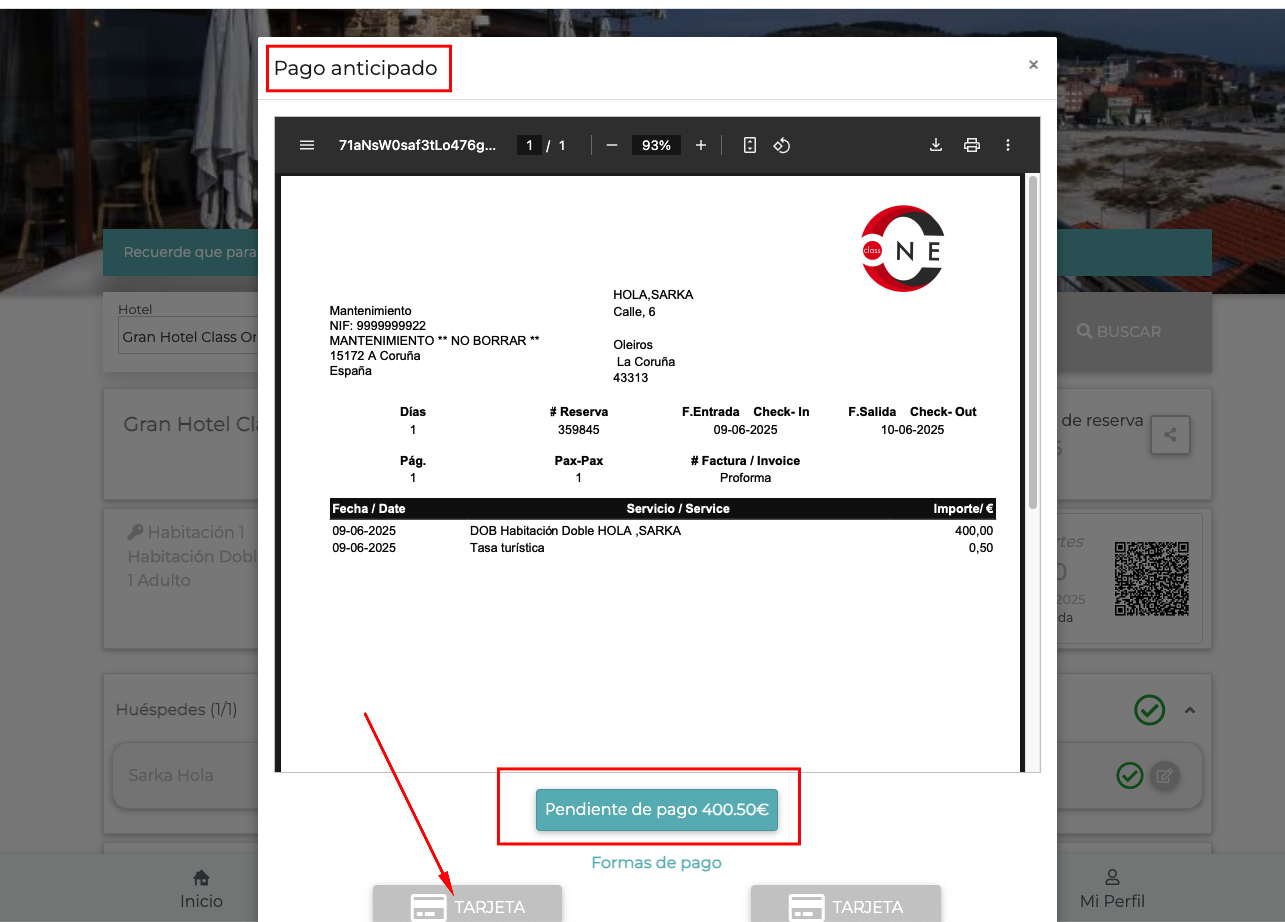Viewport: 1285px width, 922px height.
Task: Zoom in the PDF document
Action: click(700, 145)
